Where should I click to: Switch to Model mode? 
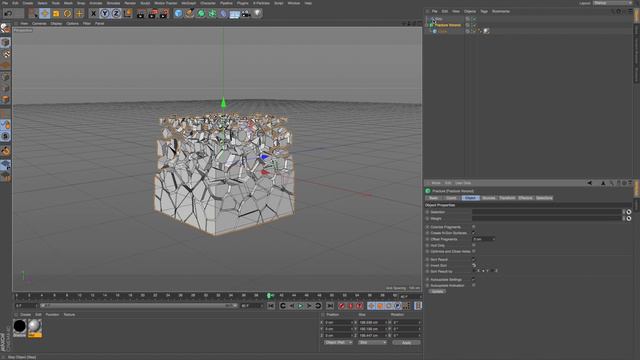[x=5, y=42]
